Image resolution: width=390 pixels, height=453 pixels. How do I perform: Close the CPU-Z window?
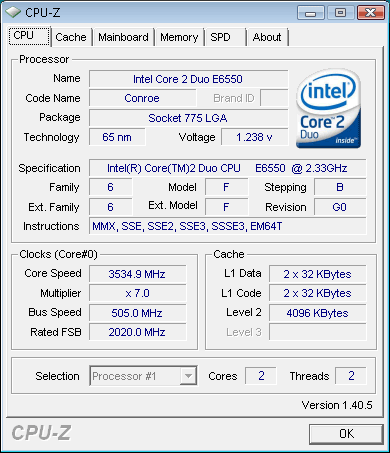coord(370,13)
